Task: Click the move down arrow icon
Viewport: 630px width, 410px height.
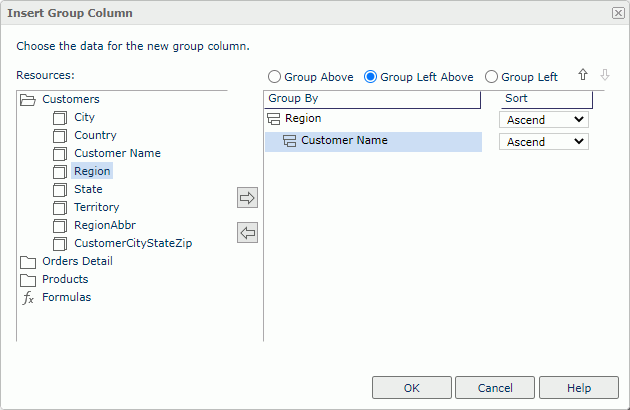Action: 604,76
